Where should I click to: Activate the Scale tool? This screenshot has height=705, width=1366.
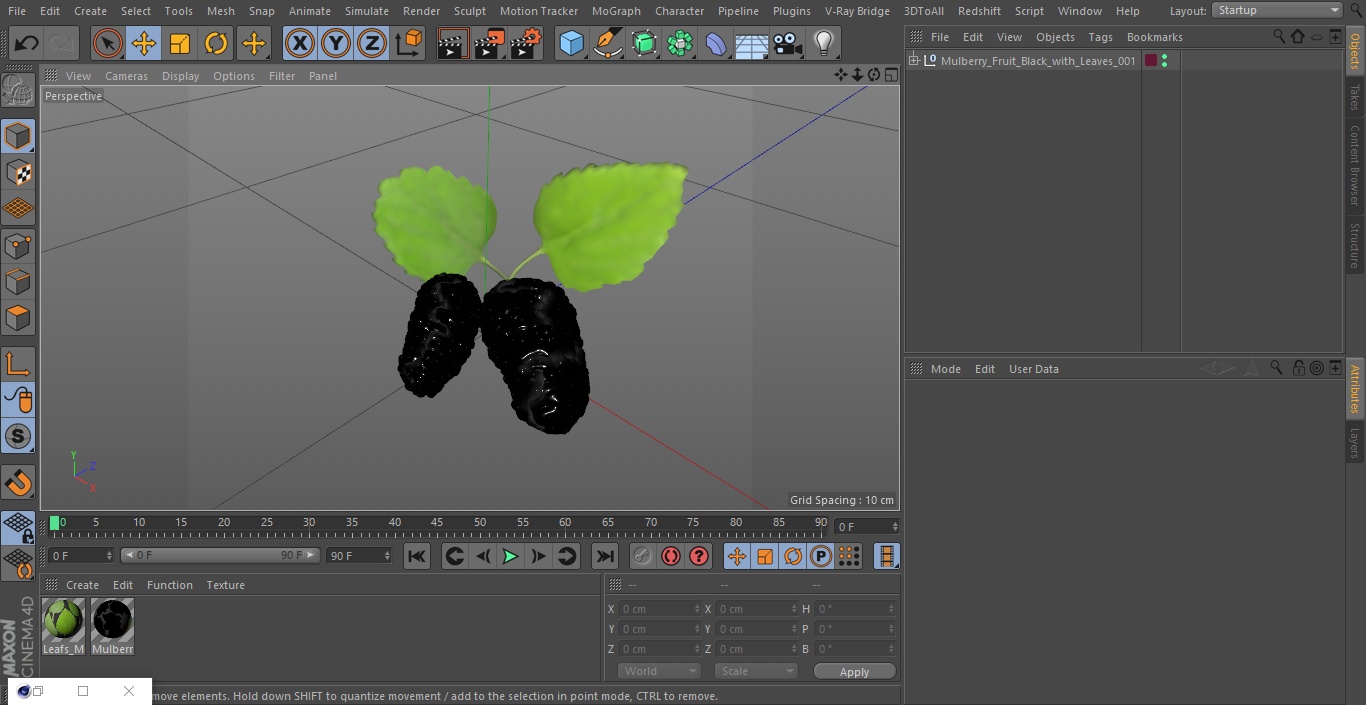(180, 43)
